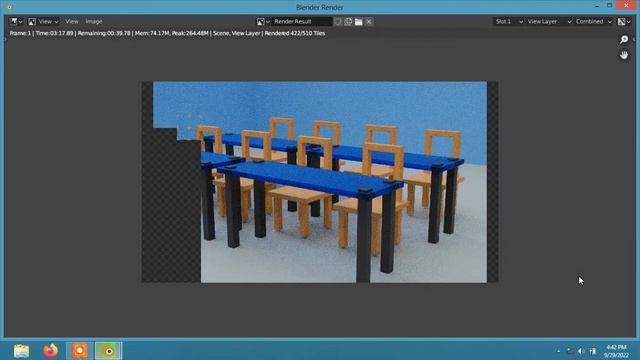Image resolution: width=640 pixels, height=360 pixels.
Task: Show hidden tray icons arrow
Action: (559, 351)
